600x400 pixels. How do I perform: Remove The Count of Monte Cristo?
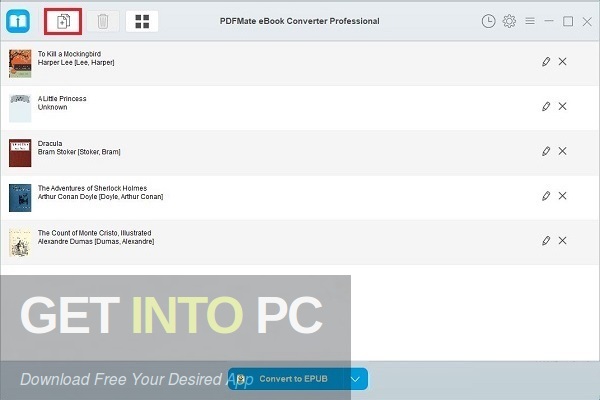(562, 240)
